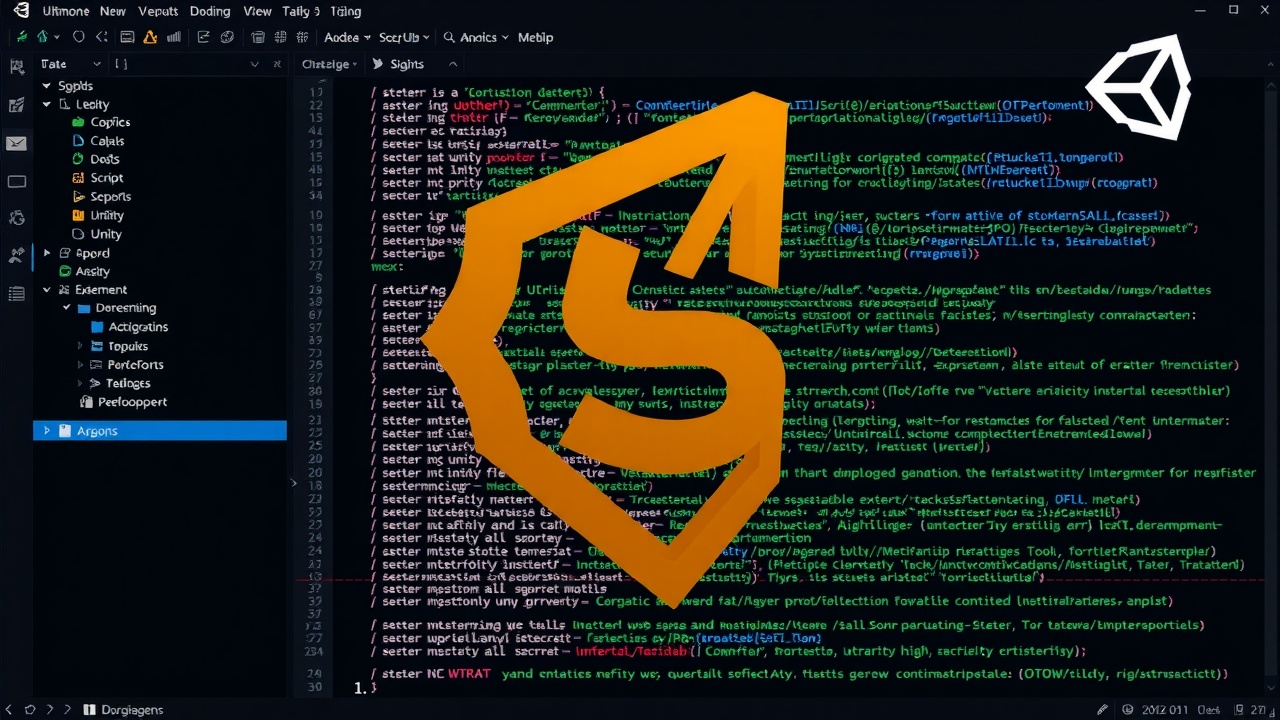1280x720 pixels.
Task: Expand the Topuiks folder
Action: click(81, 346)
